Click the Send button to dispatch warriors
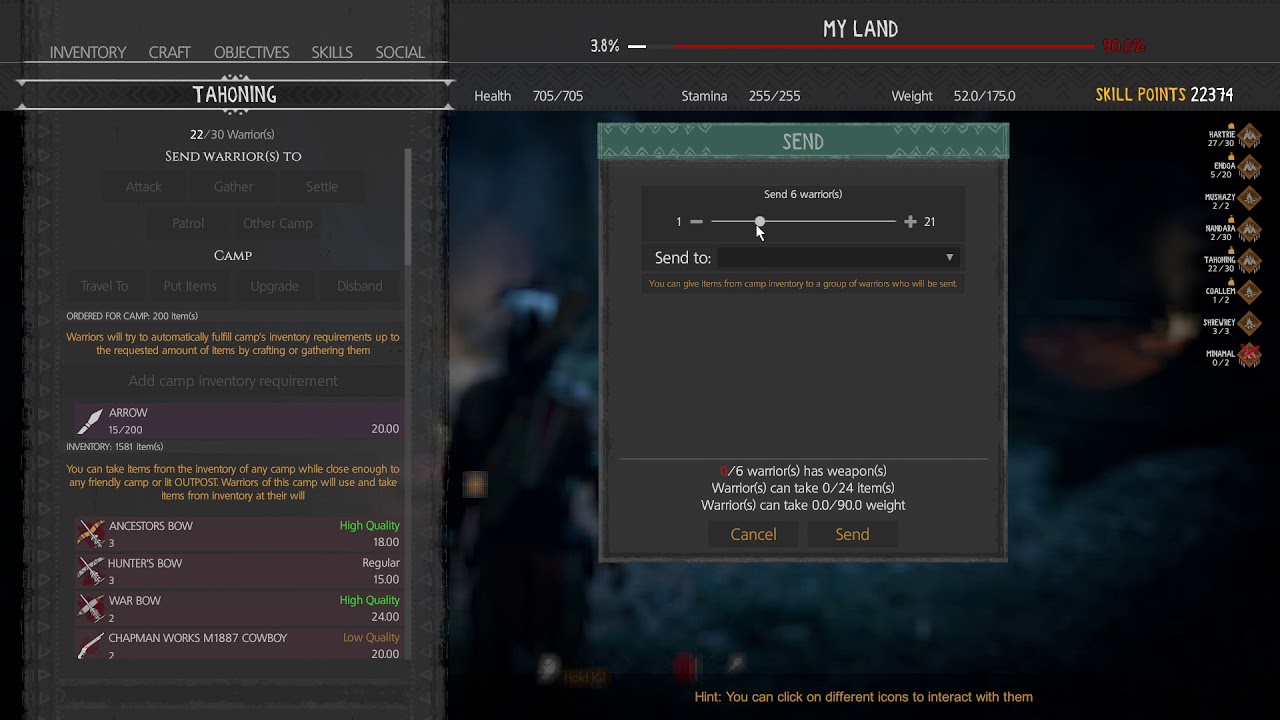 coord(852,534)
